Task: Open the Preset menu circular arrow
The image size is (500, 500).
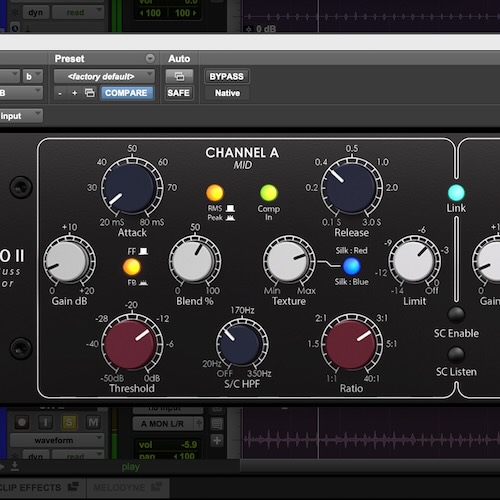Action: tap(150, 59)
